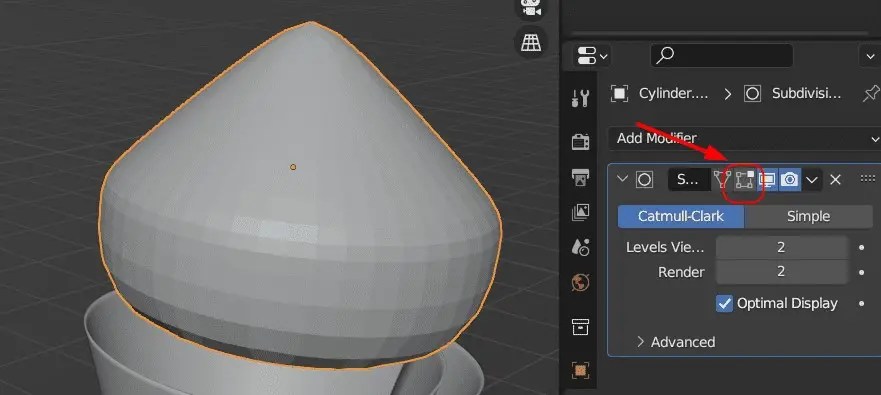
Task: Select Catmull-Clark subdivision type
Action: tap(681, 216)
